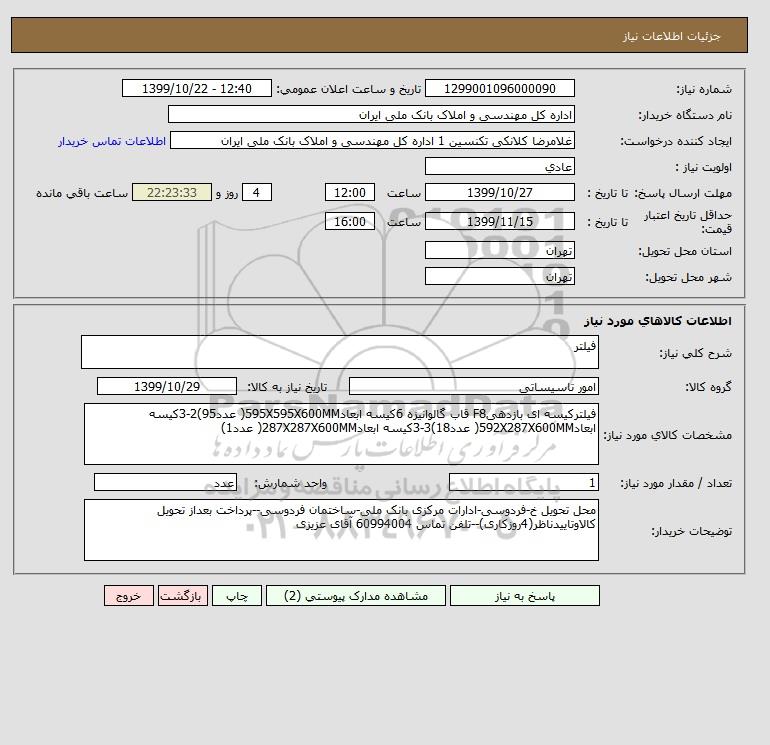This screenshot has width=770, height=745.
Task: Click the چاپ print button
Action: pos(237,596)
